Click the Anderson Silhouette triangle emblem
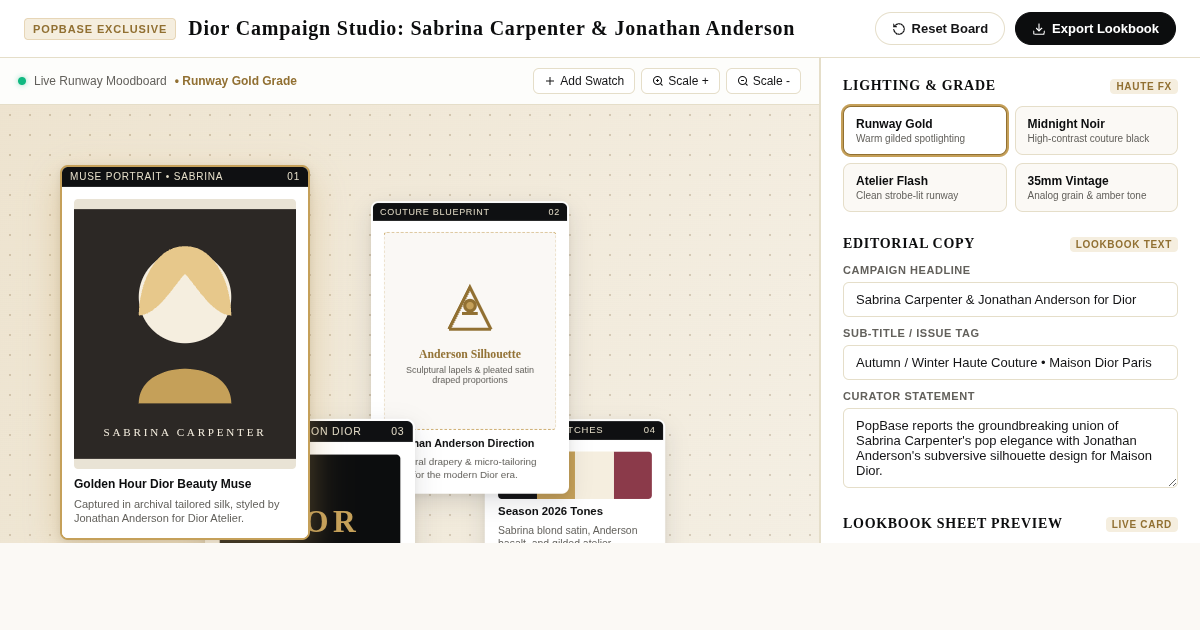The image size is (1200, 630). [x=470, y=309]
